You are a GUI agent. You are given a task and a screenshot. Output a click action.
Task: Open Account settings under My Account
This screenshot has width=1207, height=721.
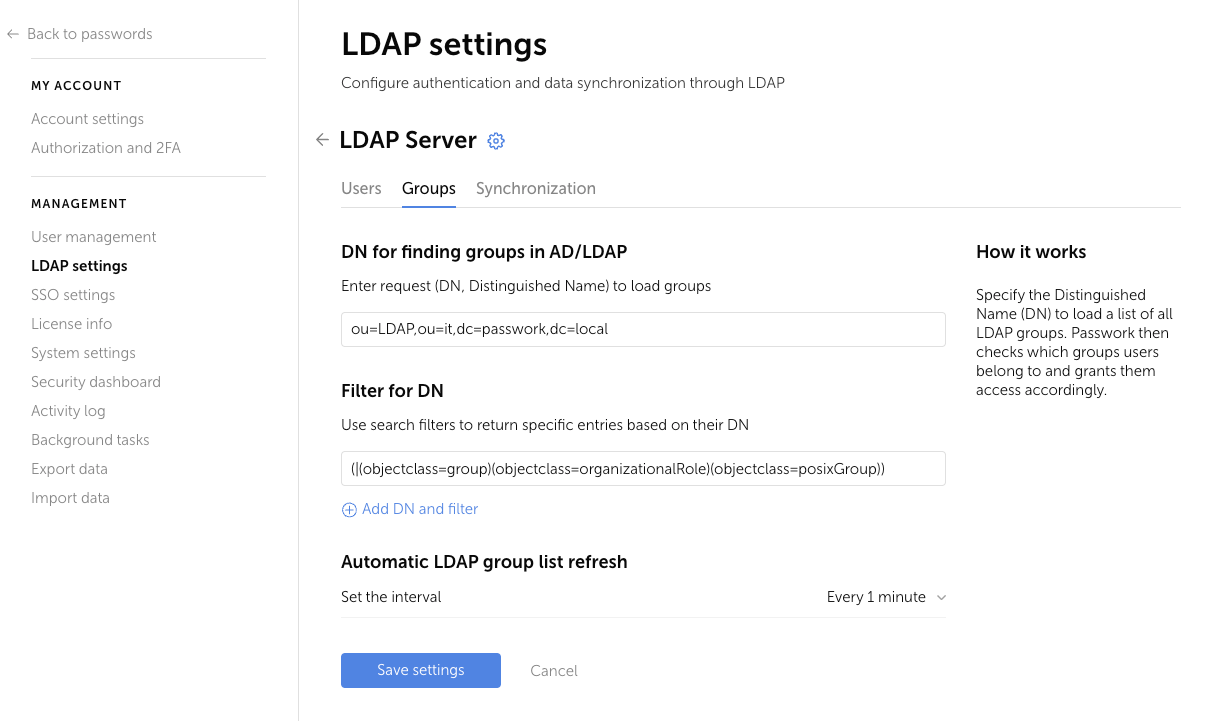86,118
